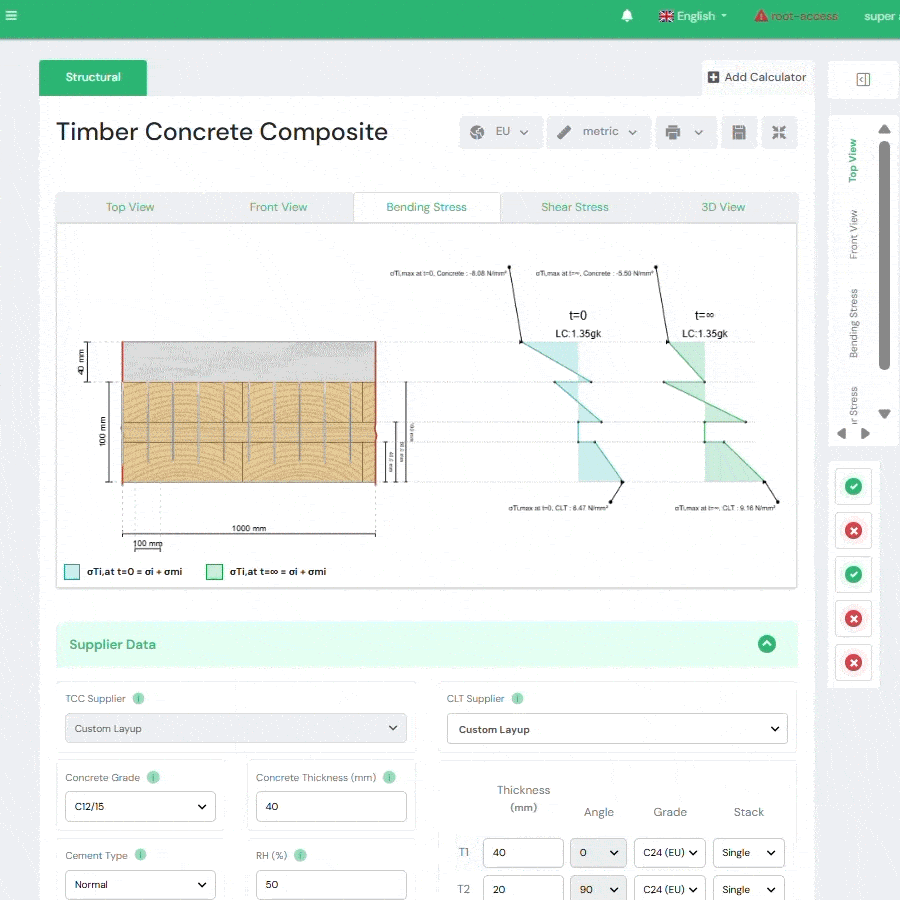The width and height of the screenshot is (900, 900).
Task: Click the save floppy disk icon
Action: coord(739,132)
